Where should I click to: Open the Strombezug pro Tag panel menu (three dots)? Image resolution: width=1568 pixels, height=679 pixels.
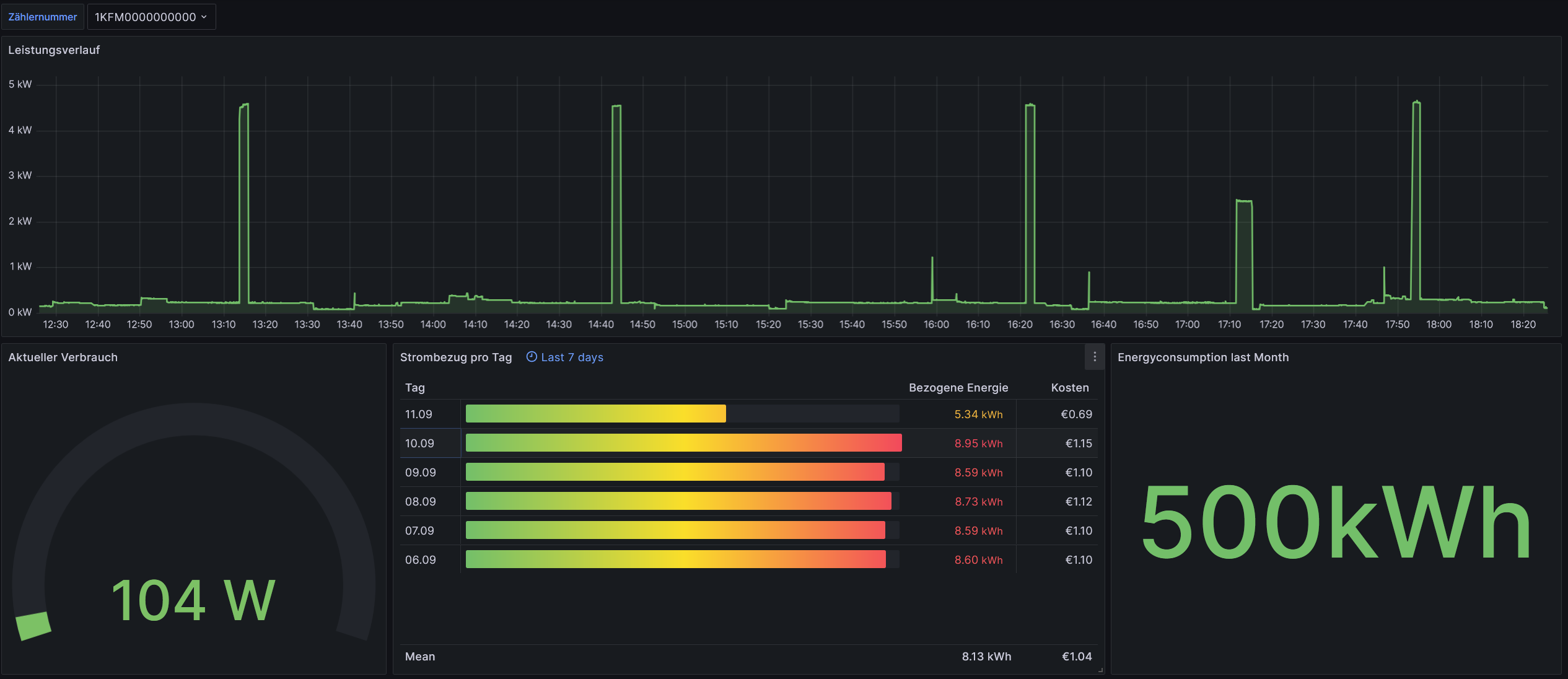click(1094, 357)
